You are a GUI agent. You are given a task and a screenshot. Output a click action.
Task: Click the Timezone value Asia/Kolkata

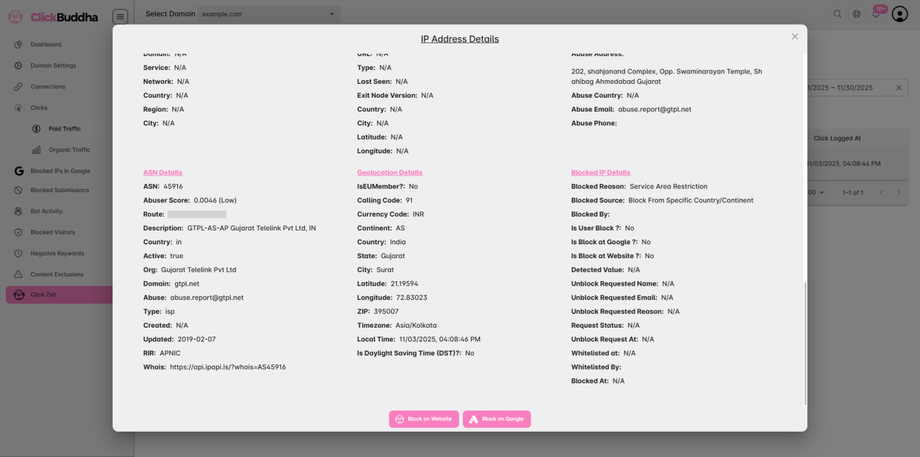coord(414,326)
